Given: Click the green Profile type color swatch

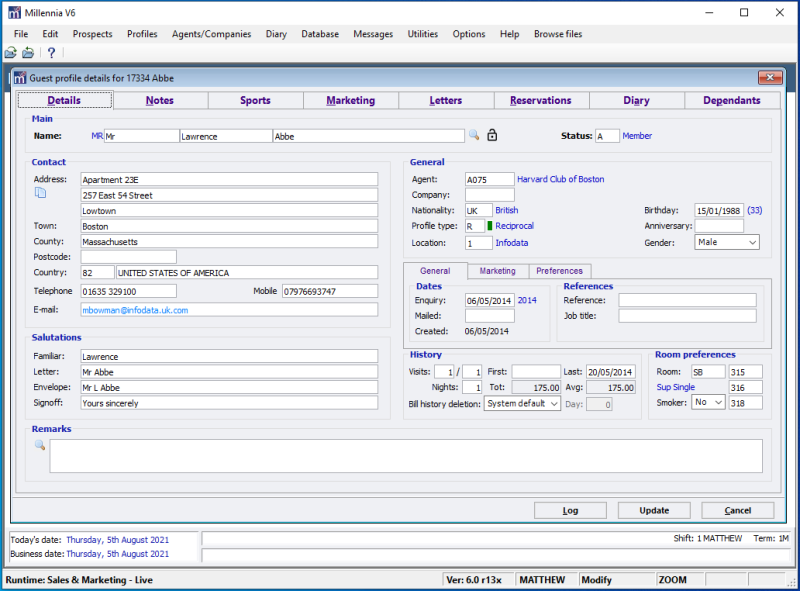Looking at the screenshot, I should coord(490,227).
